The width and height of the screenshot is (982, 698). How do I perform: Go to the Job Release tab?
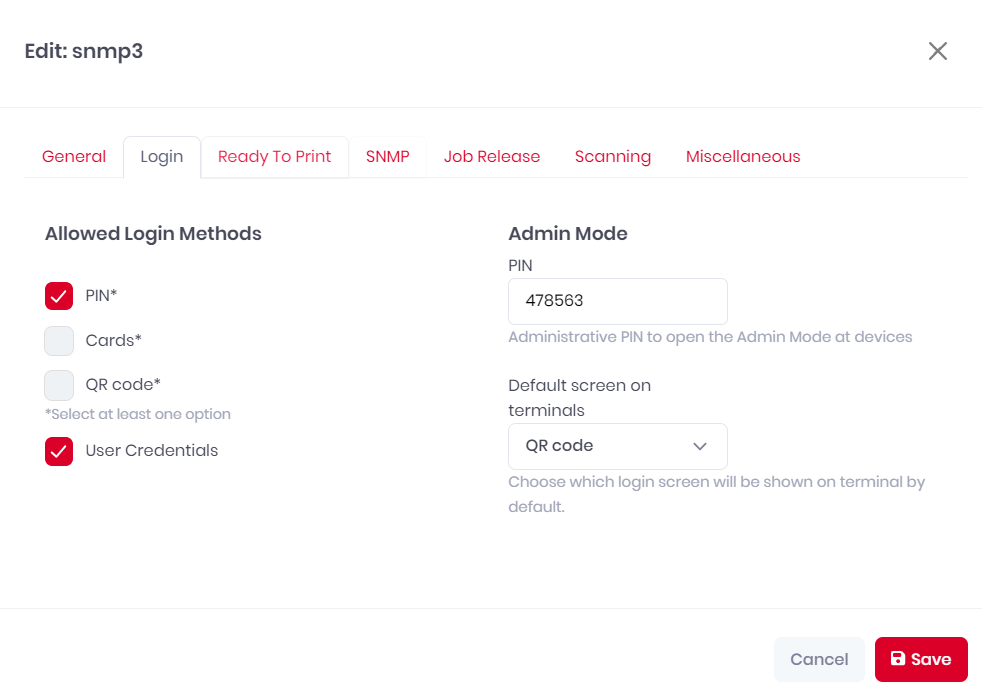click(492, 157)
